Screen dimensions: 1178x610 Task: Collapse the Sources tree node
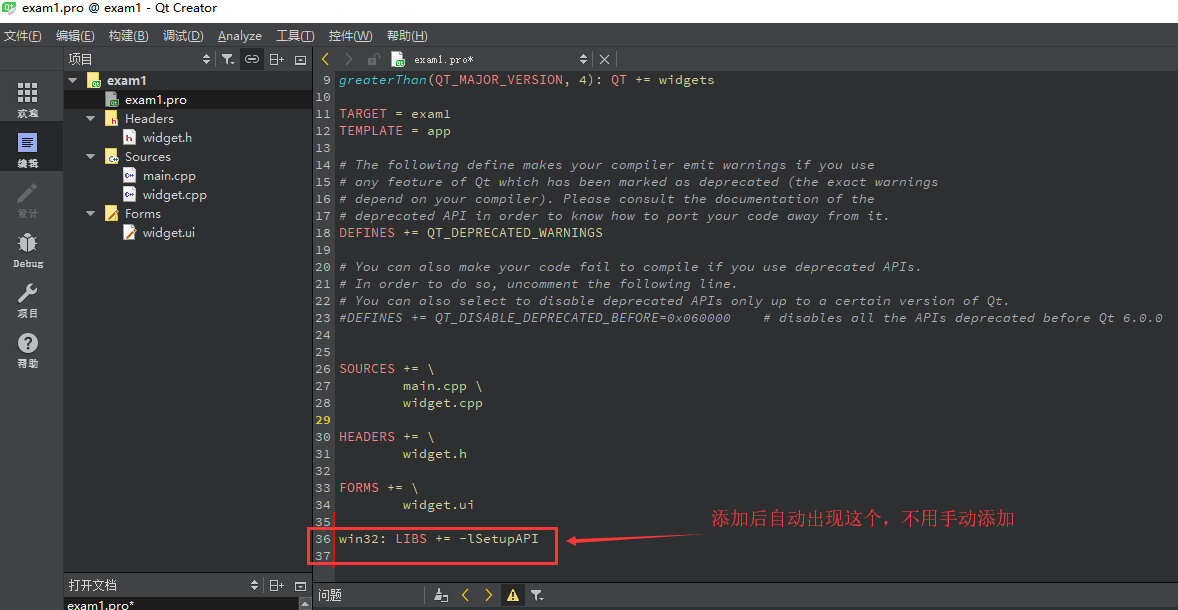[89, 156]
